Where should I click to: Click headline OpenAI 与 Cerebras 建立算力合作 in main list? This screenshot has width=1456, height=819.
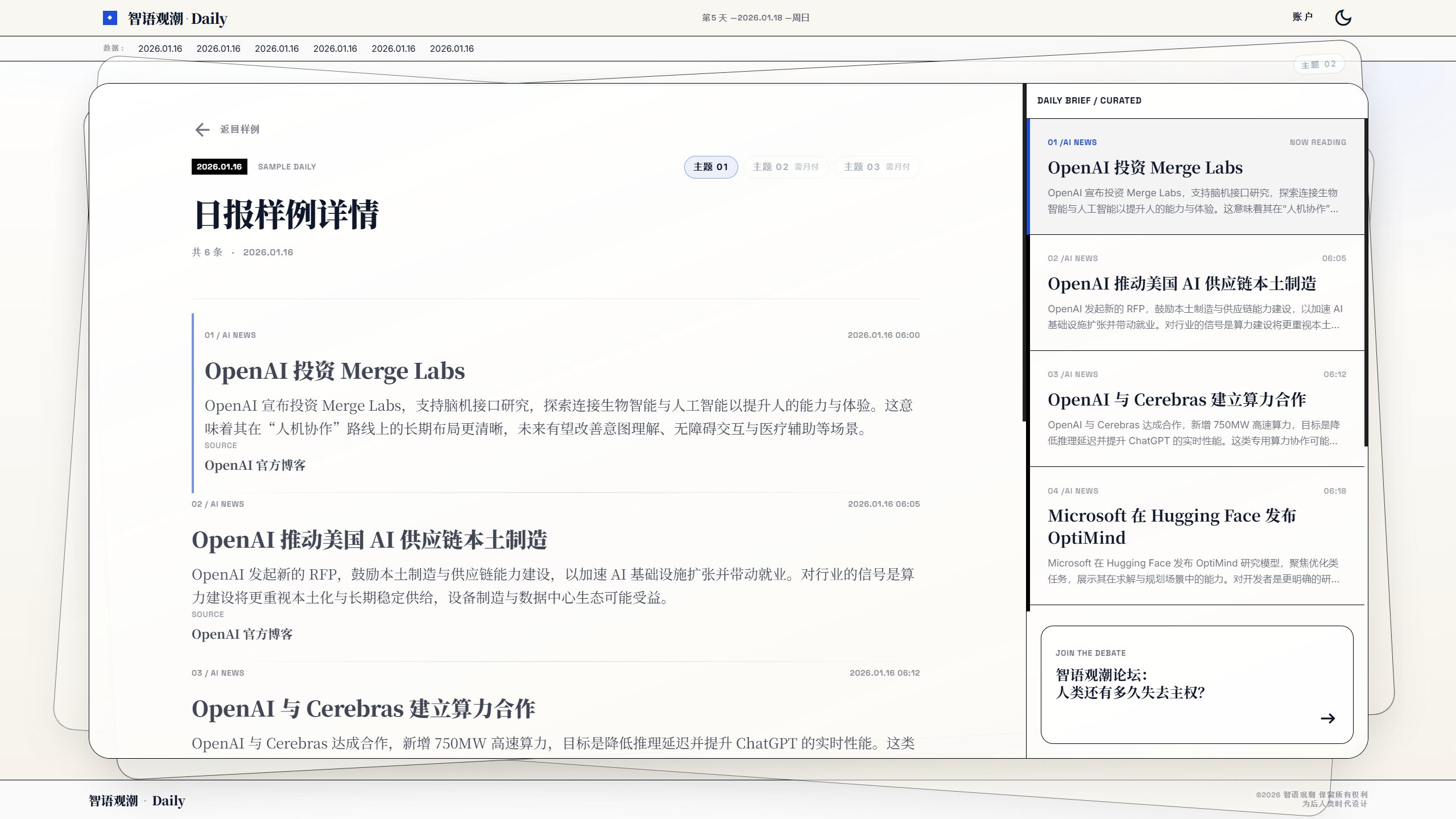tap(363, 709)
